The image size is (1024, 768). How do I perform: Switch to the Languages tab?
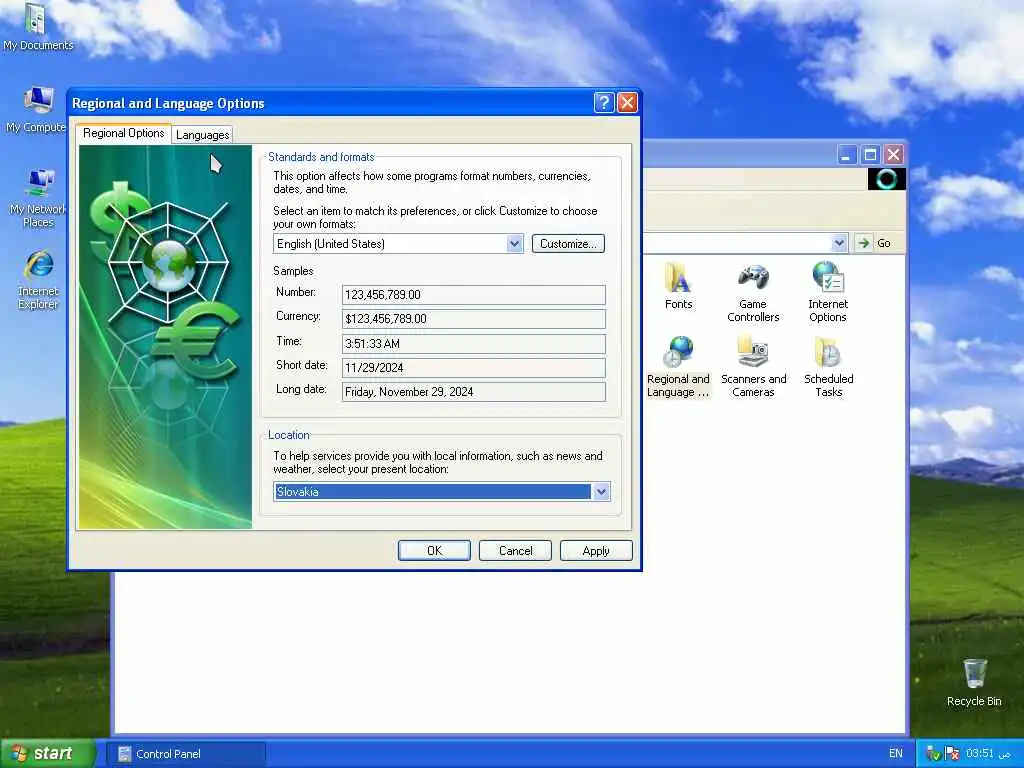click(202, 135)
